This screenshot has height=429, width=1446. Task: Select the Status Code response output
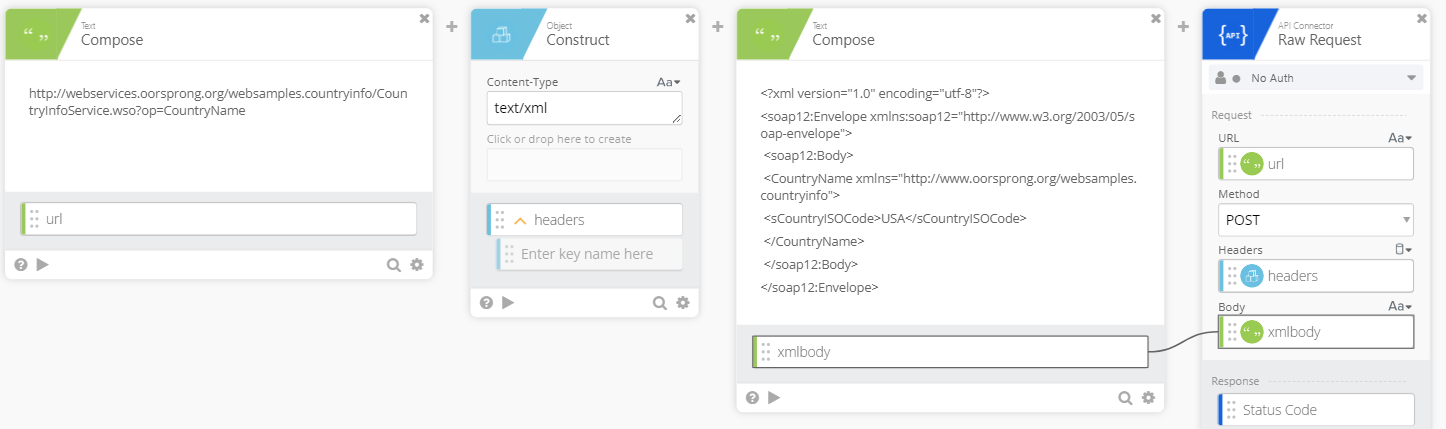[x=1314, y=410]
